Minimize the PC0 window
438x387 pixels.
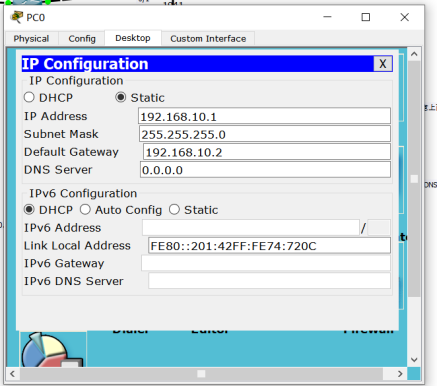pos(328,17)
